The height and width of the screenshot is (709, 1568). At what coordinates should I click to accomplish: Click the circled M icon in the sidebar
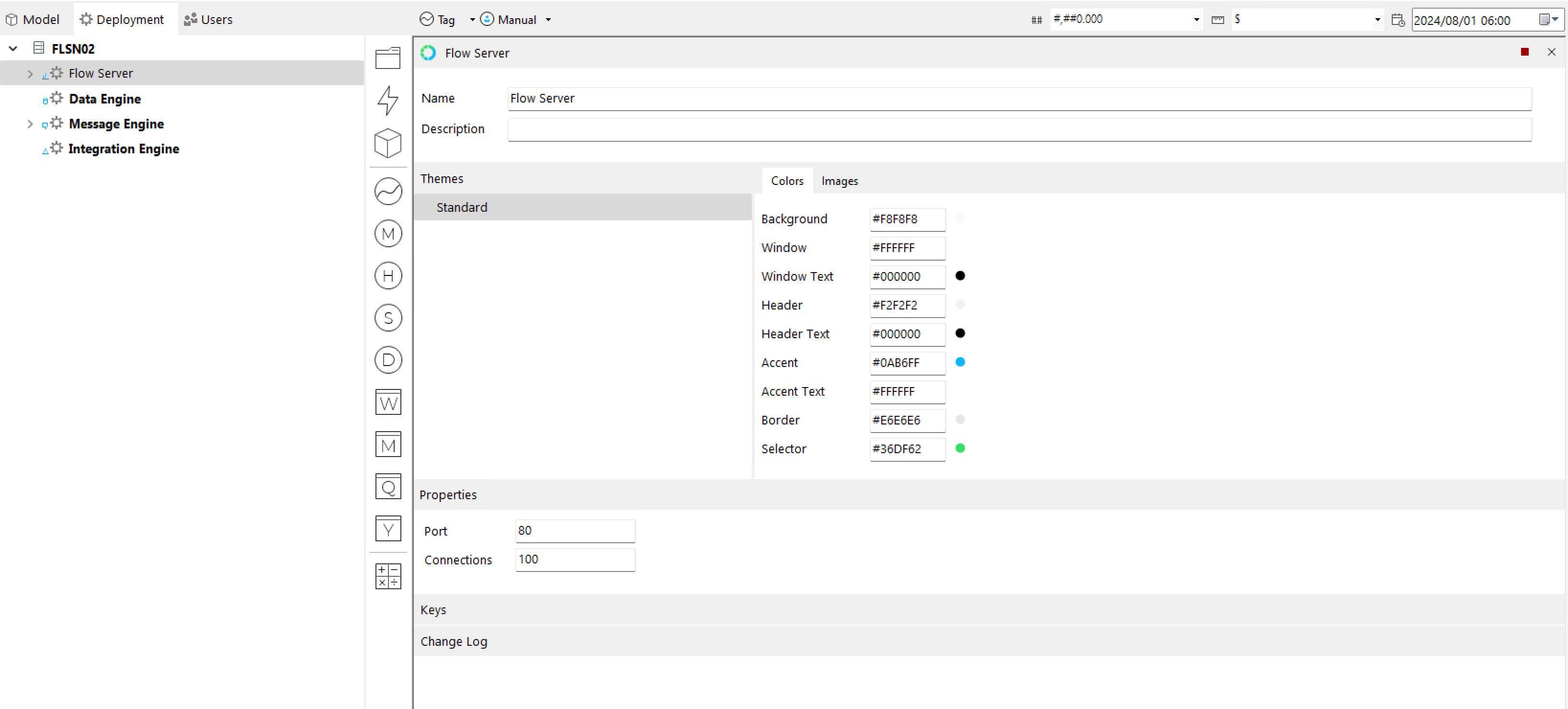pyautogui.click(x=388, y=233)
